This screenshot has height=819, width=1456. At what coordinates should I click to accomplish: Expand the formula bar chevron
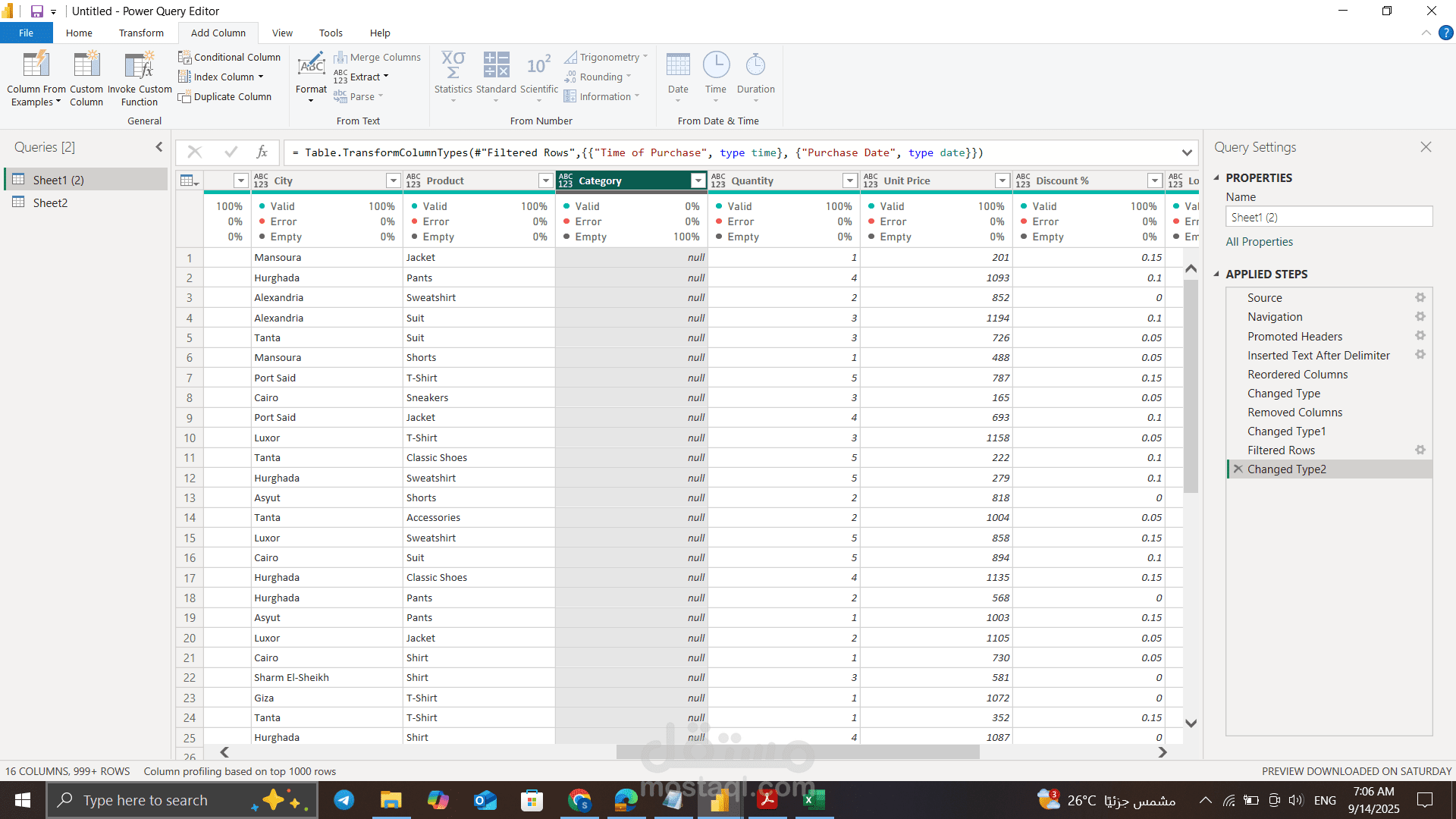(x=1187, y=153)
